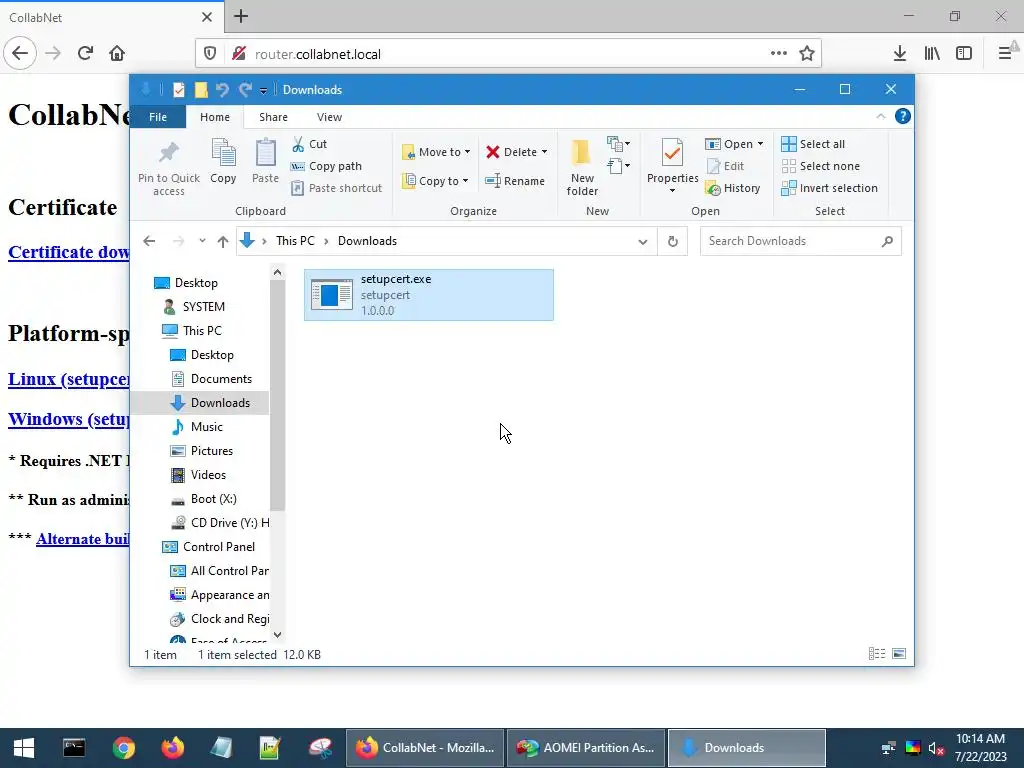The height and width of the screenshot is (768, 1024).
Task: Open Boot (X:) drive
Action: click(x=212, y=500)
